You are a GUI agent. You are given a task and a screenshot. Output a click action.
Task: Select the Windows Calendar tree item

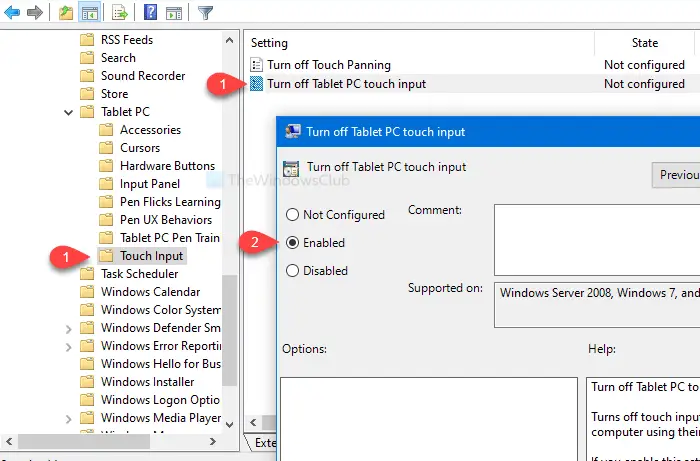pos(150,291)
